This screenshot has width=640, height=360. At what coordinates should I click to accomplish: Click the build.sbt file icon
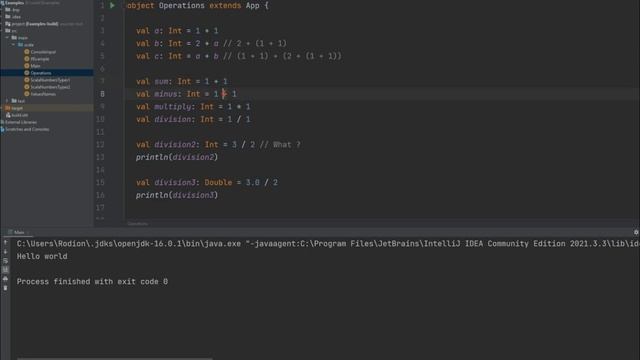8,115
